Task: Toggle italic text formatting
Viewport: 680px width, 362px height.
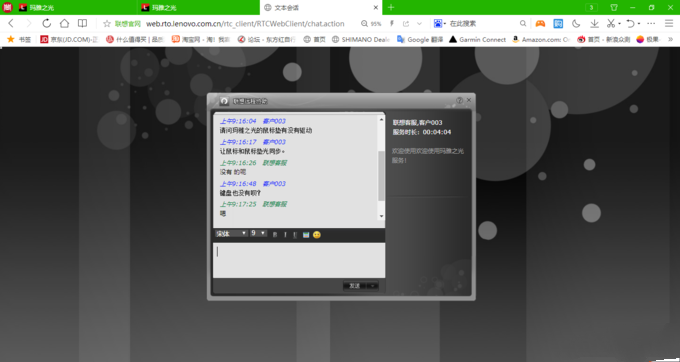Action: [285, 235]
